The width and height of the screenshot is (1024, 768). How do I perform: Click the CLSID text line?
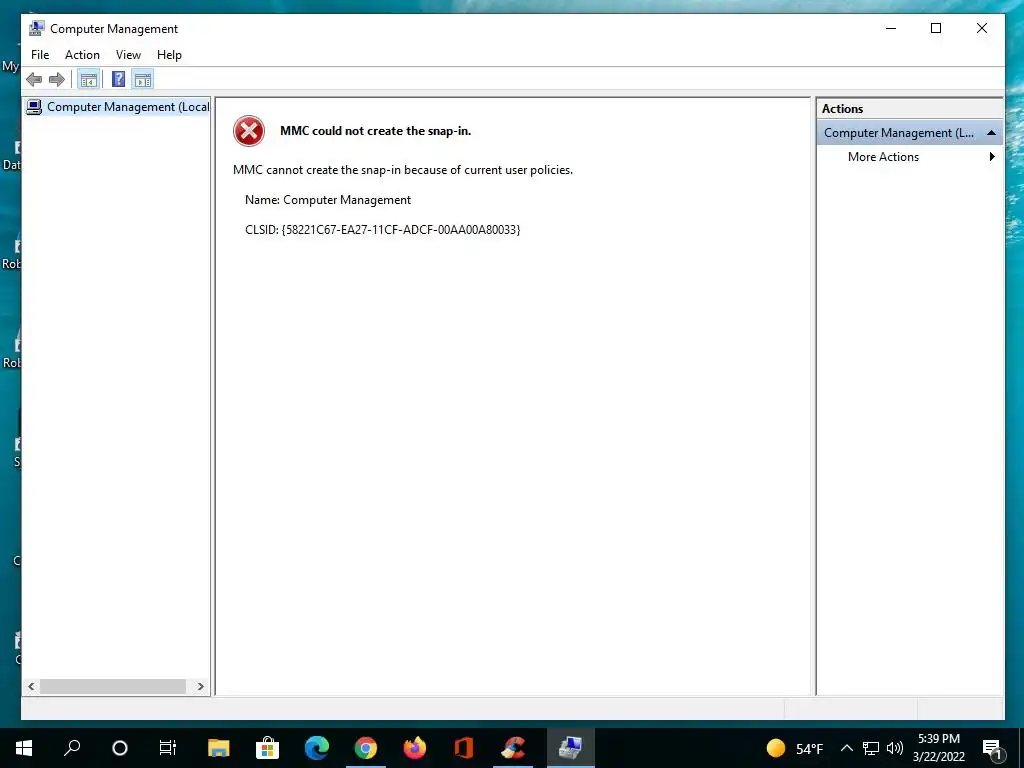pyautogui.click(x=383, y=230)
